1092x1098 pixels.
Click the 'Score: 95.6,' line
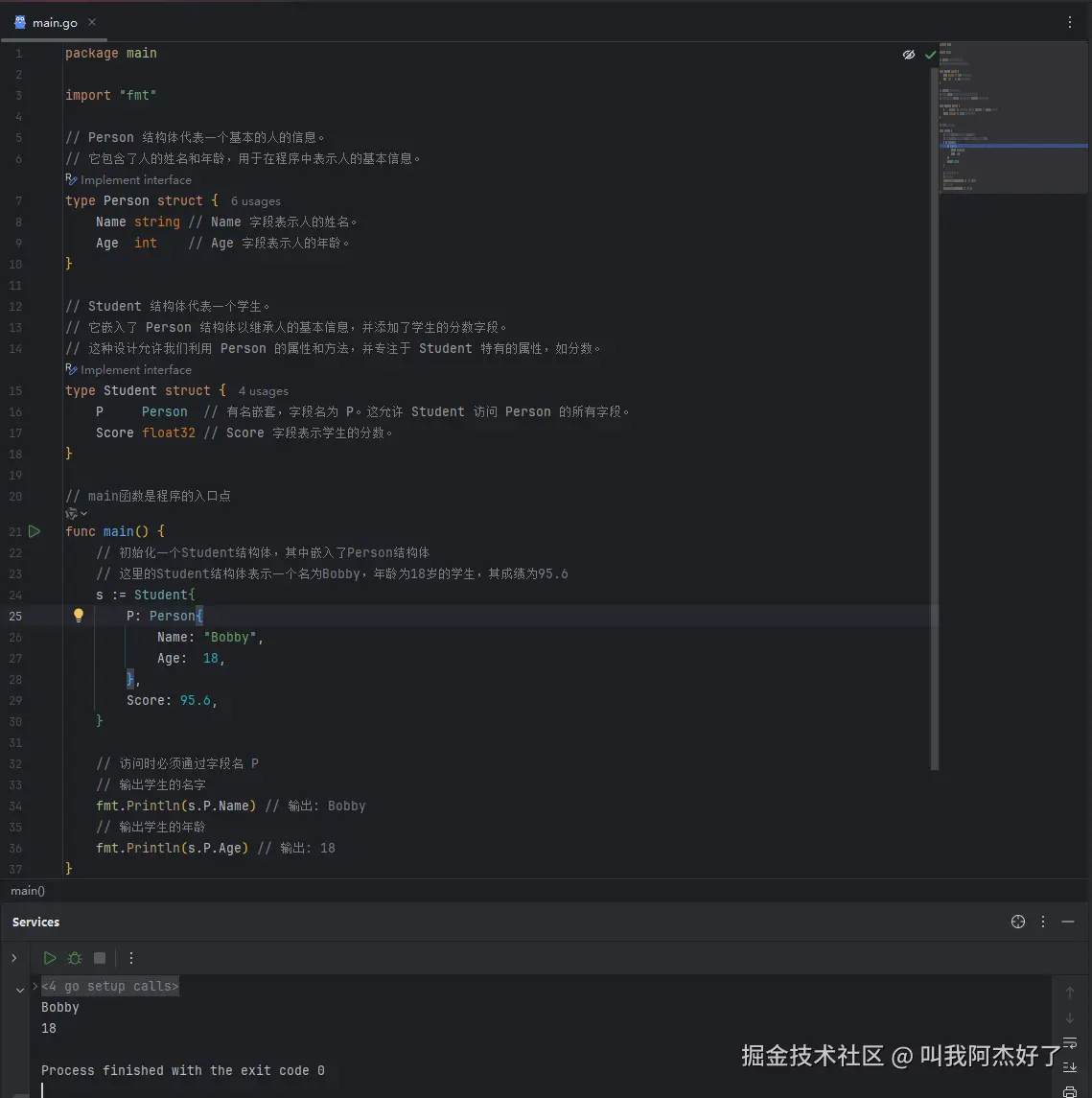[172, 700]
